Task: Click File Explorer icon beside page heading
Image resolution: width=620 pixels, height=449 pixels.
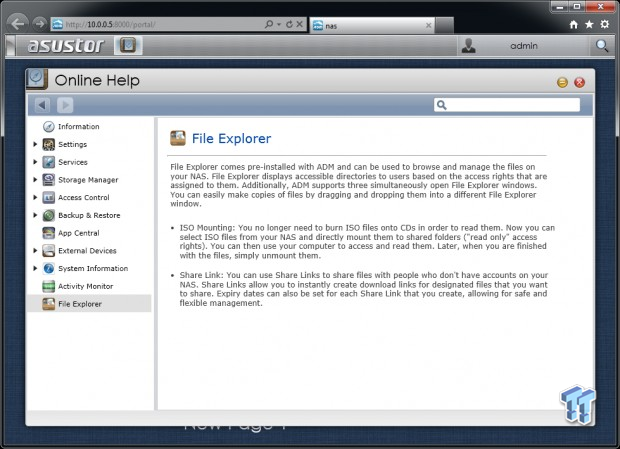Action: (178, 138)
